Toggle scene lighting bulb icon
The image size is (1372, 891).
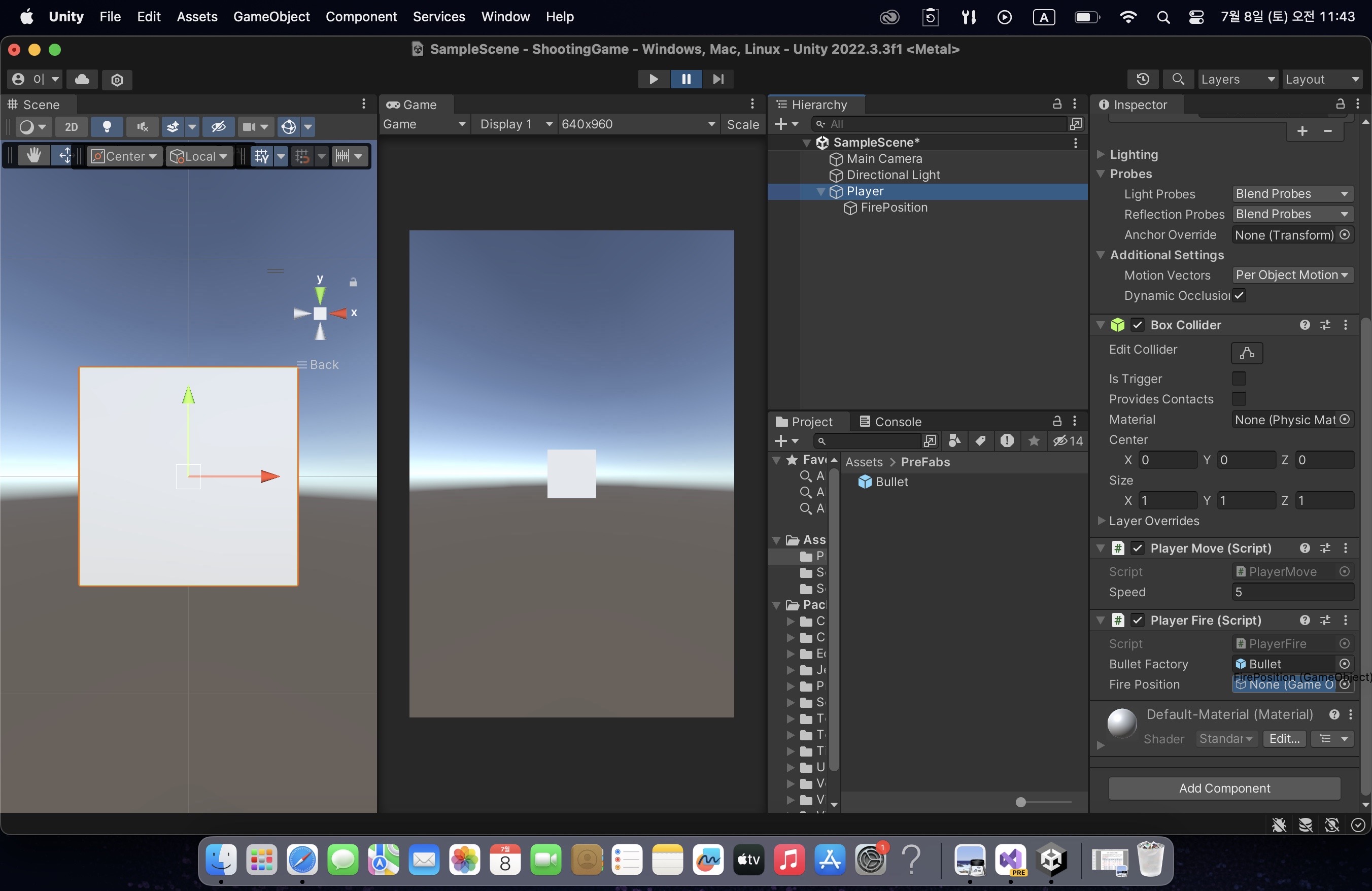point(107,127)
